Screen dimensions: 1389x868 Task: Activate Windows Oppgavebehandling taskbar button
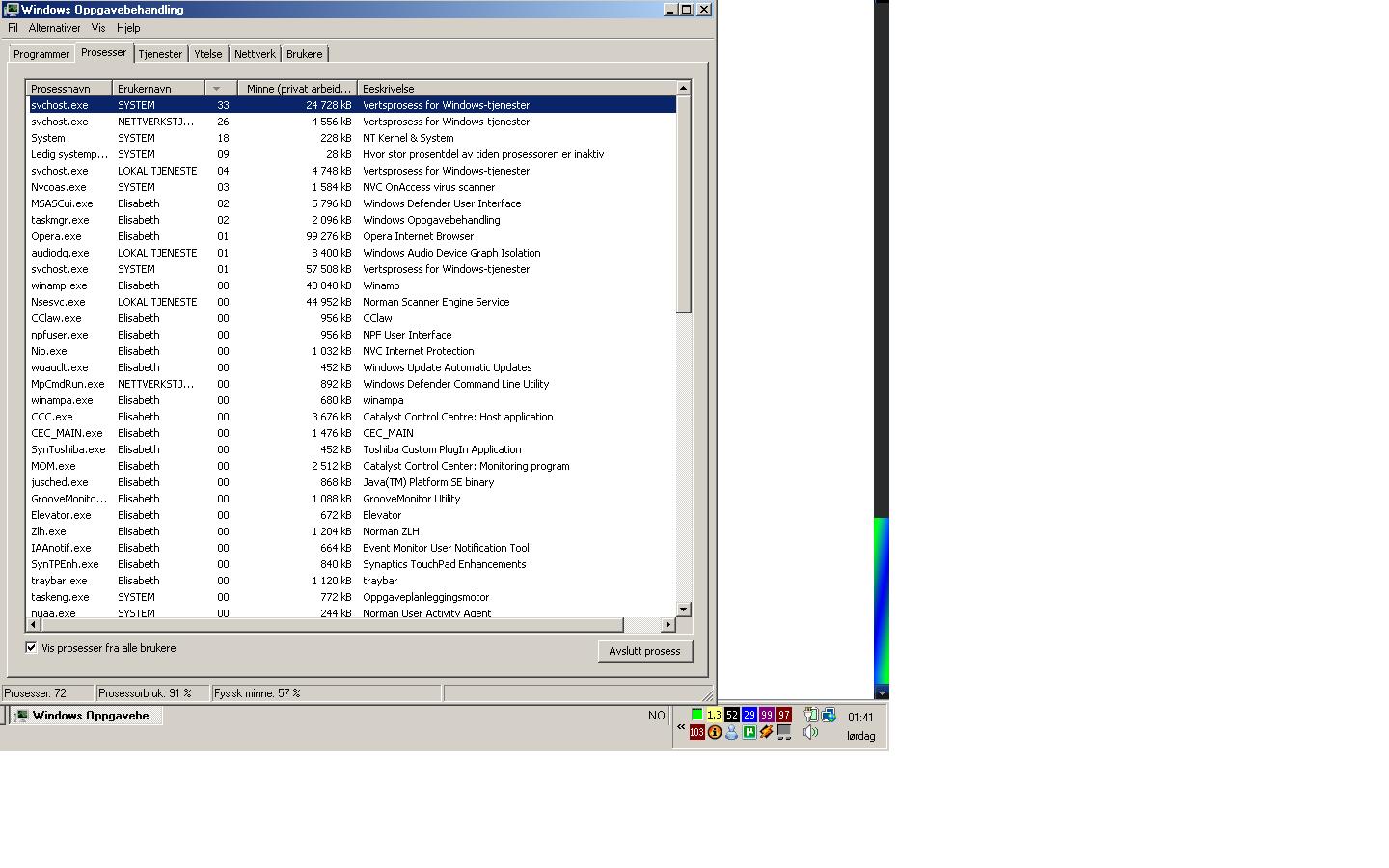point(85,716)
